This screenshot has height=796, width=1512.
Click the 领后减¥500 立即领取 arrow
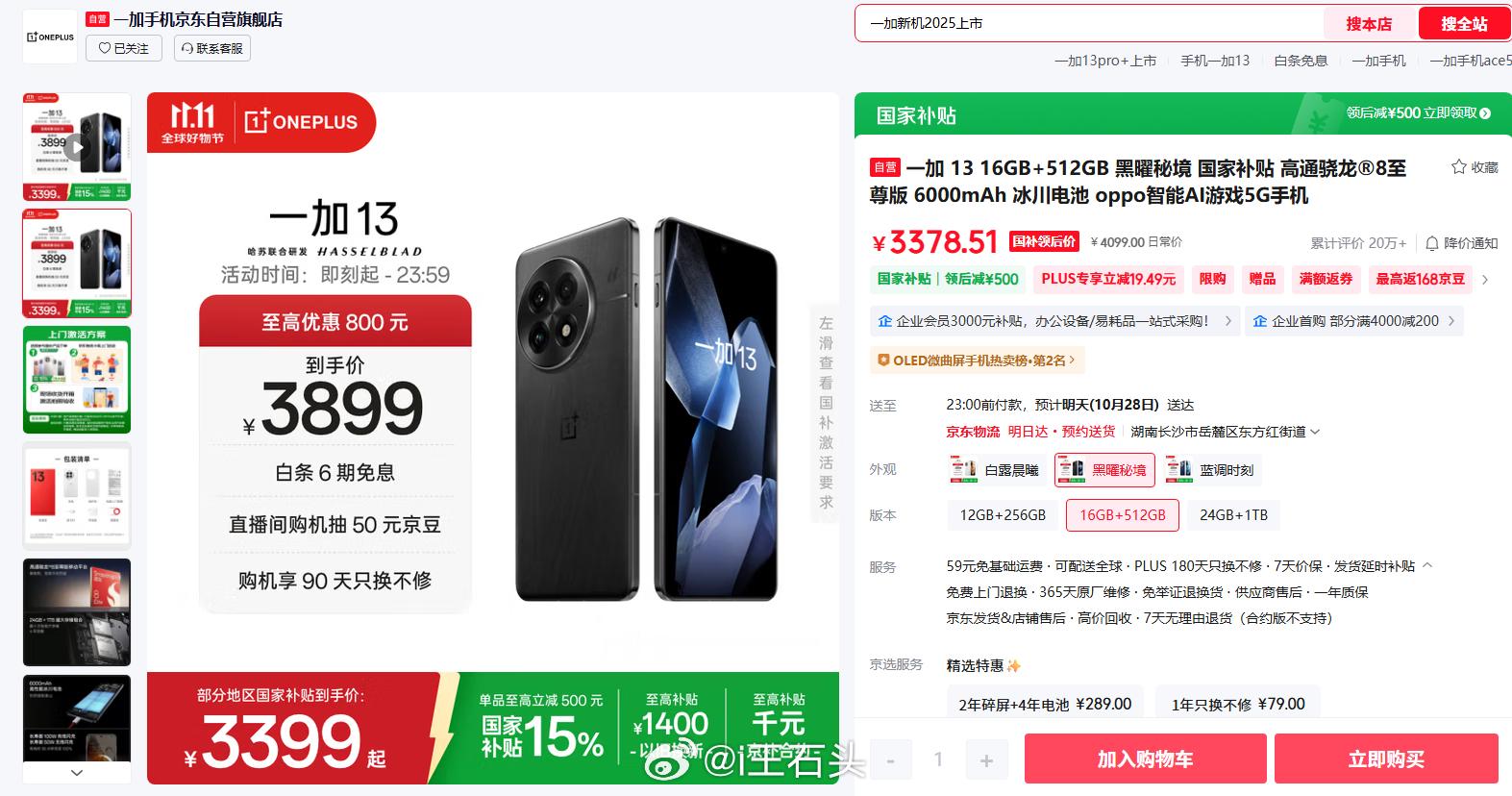[1485, 113]
